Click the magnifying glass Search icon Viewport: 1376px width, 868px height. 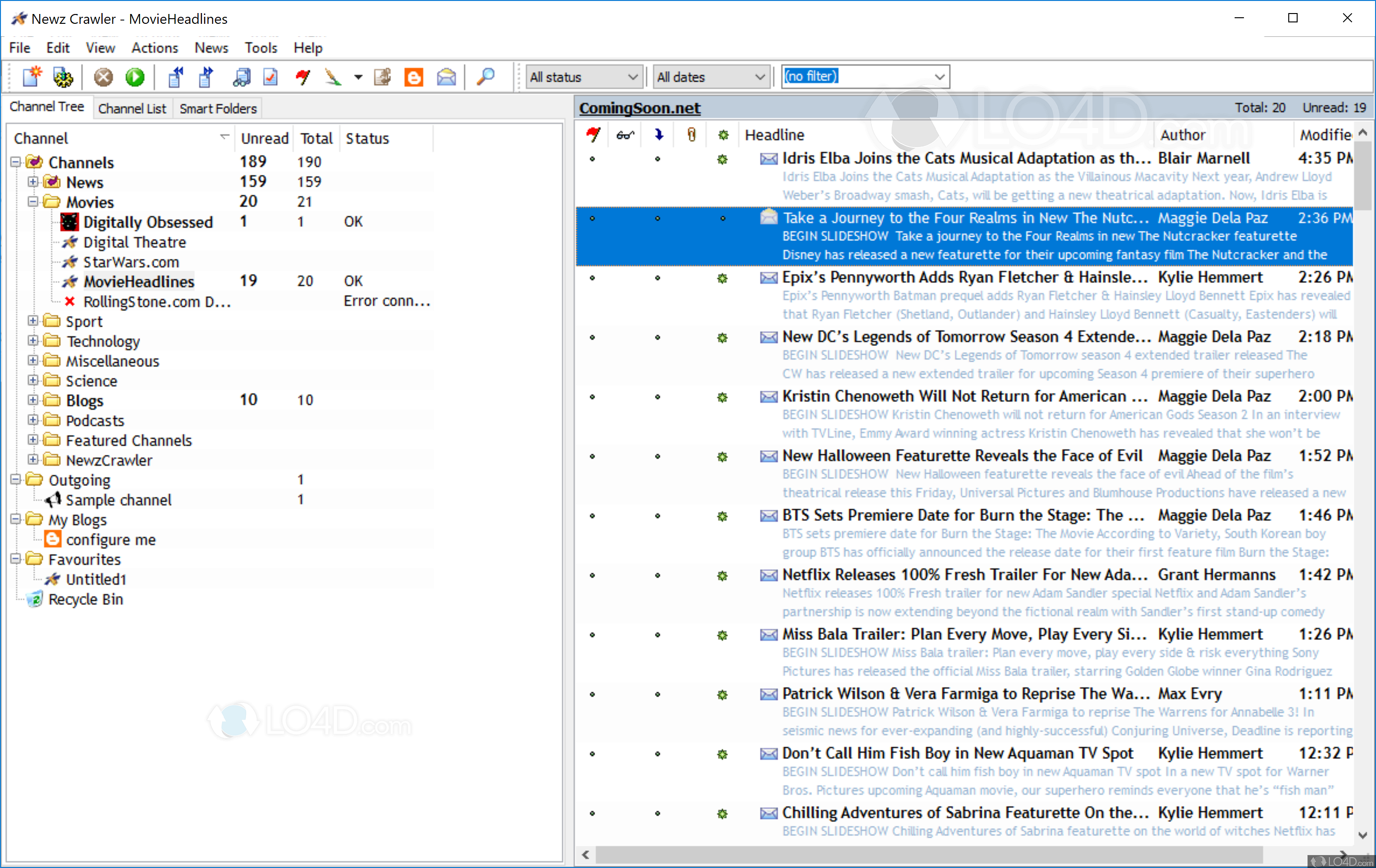click(x=485, y=77)
